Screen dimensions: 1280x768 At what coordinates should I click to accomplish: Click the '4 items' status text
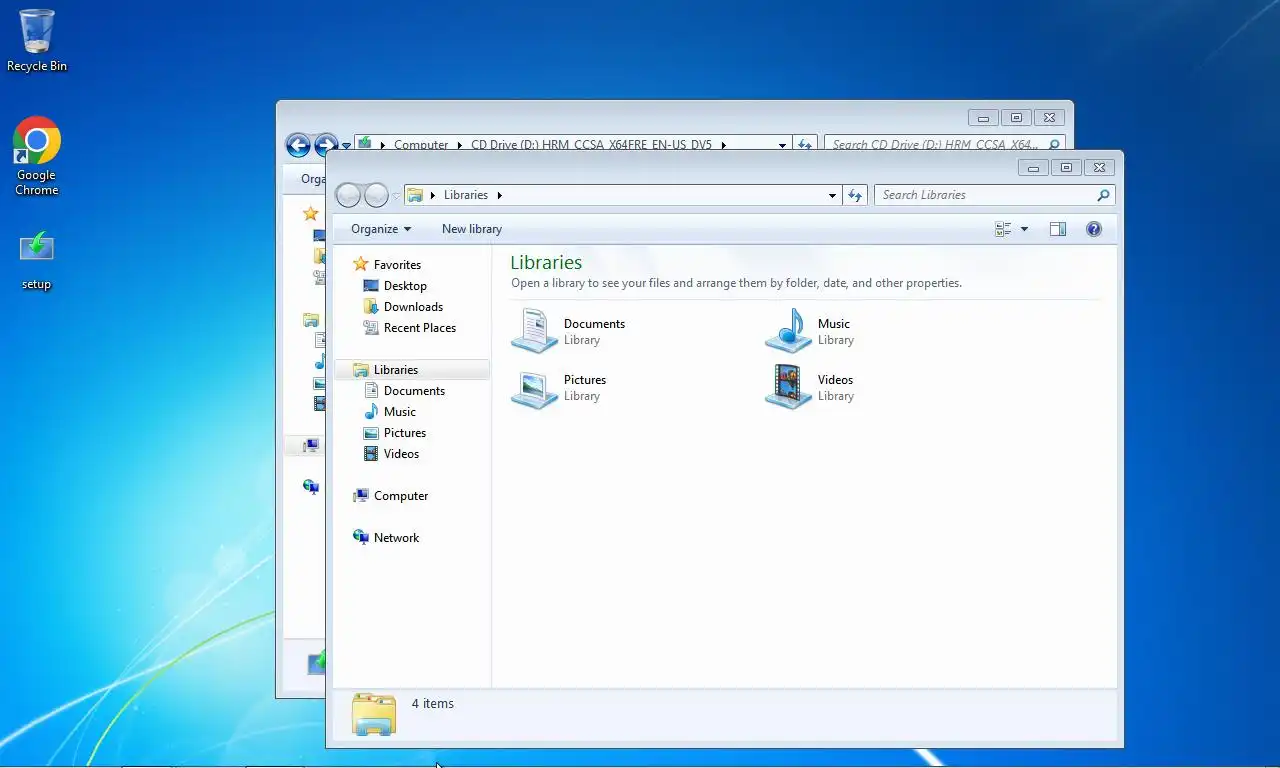pos(433,704)
